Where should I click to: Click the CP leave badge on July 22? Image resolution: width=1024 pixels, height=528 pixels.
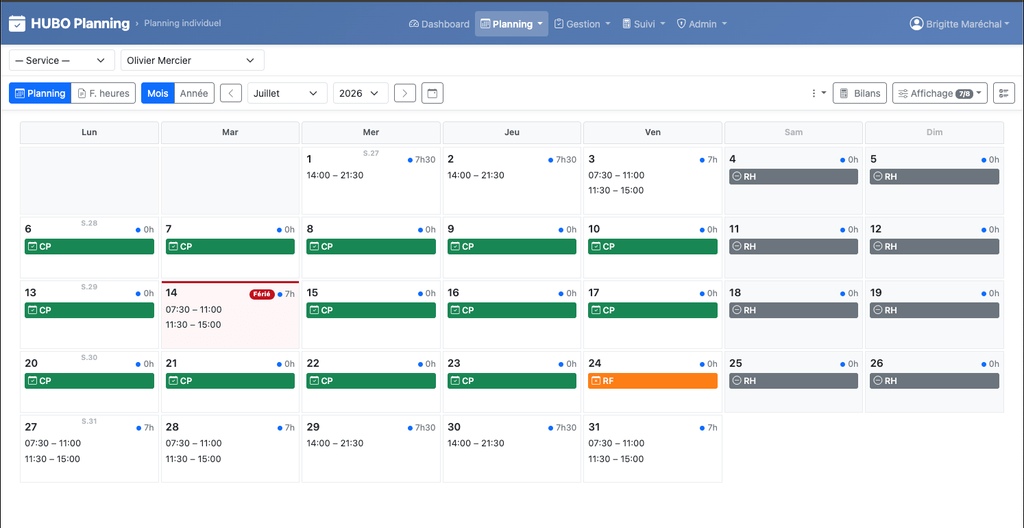pyautogui.click(x=371, y=381)
